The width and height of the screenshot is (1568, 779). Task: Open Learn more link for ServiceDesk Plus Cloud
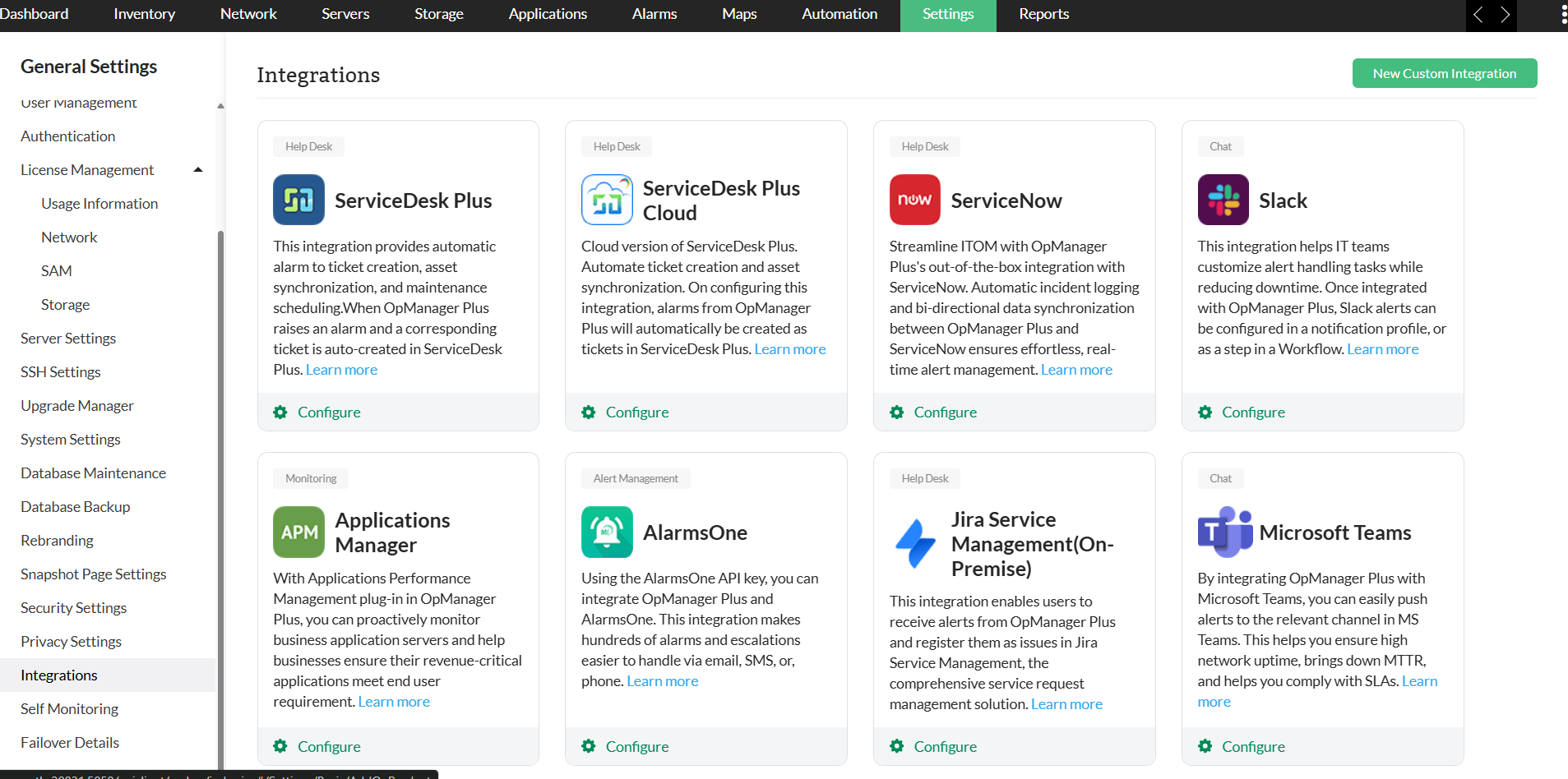pos(790,349)
